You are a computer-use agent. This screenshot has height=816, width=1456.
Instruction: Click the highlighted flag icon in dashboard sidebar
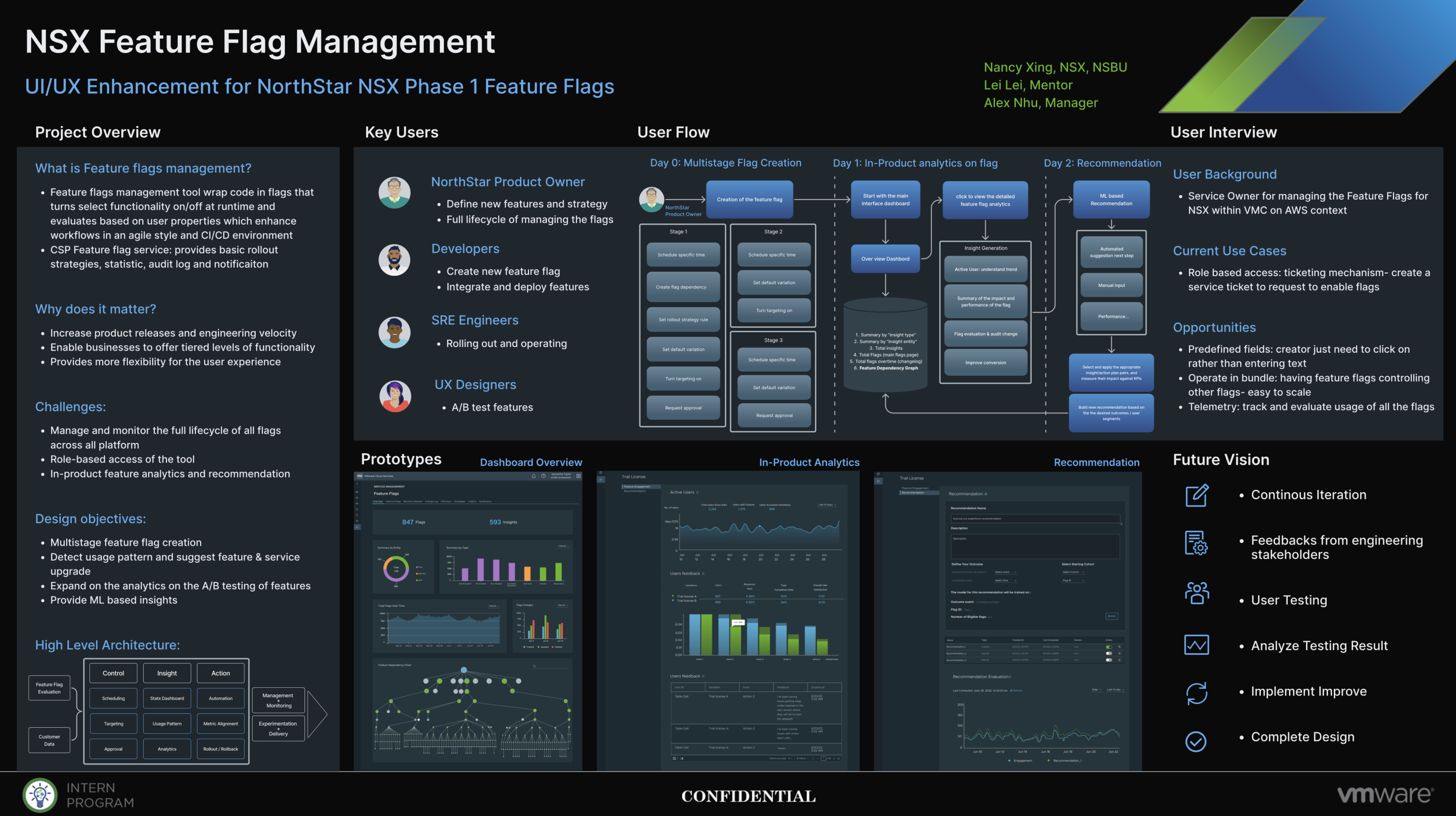point(357,527)
